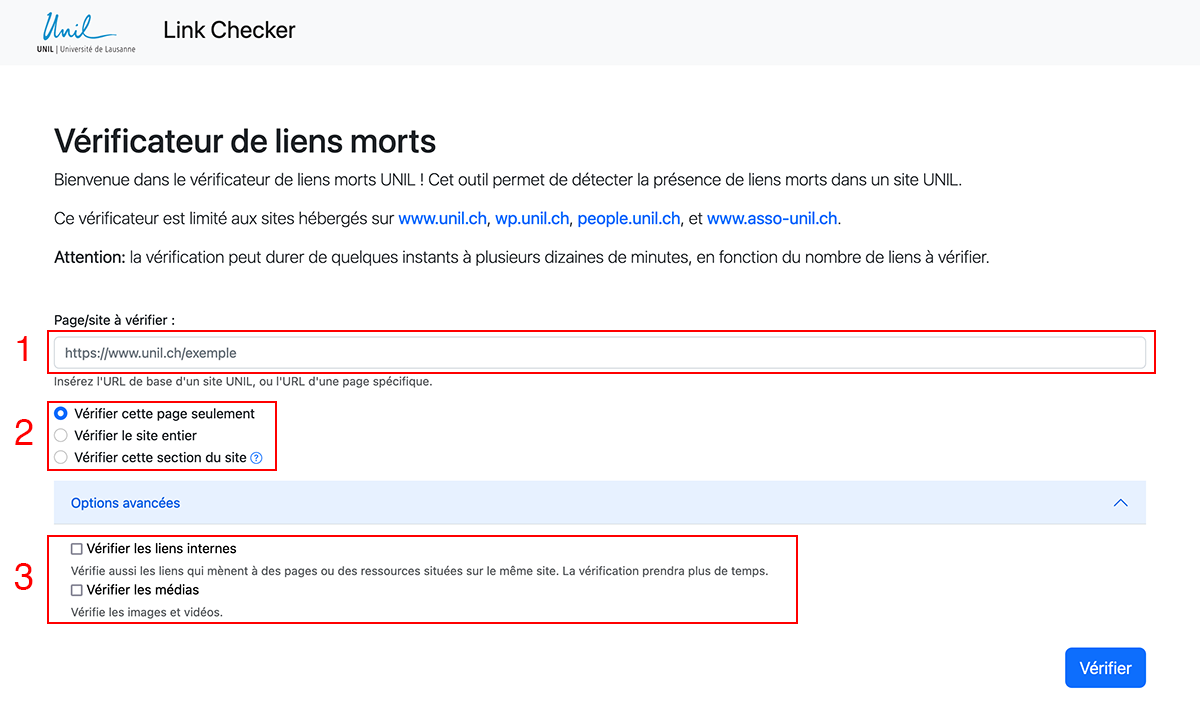Screen dimensions: 1200x718
Task: Open the www.unil.ch link
Action: [442, 218]
